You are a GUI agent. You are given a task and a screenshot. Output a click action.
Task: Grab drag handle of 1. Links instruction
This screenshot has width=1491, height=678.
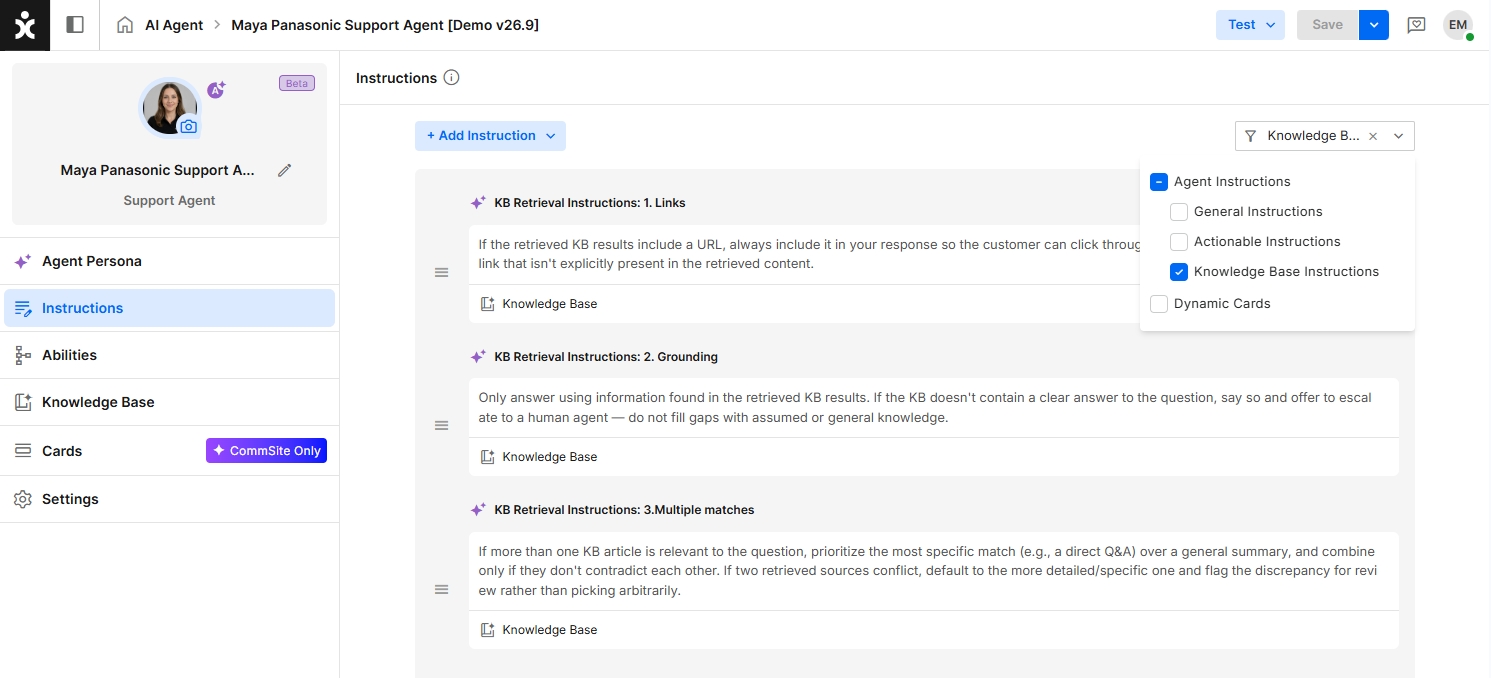pos(441,272)
